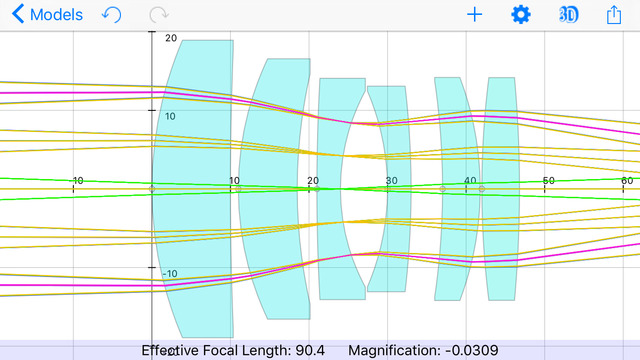Add a new element with plus icon

tap(474, 15)
